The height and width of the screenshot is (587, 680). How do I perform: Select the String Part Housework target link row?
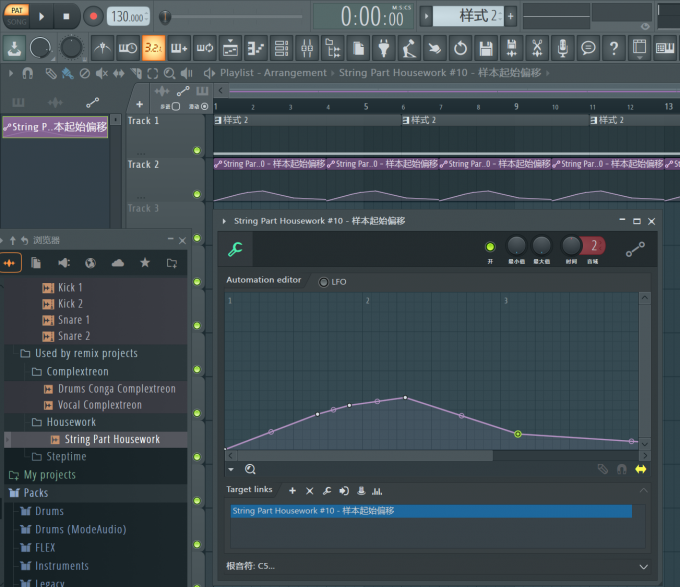point(431,511)
